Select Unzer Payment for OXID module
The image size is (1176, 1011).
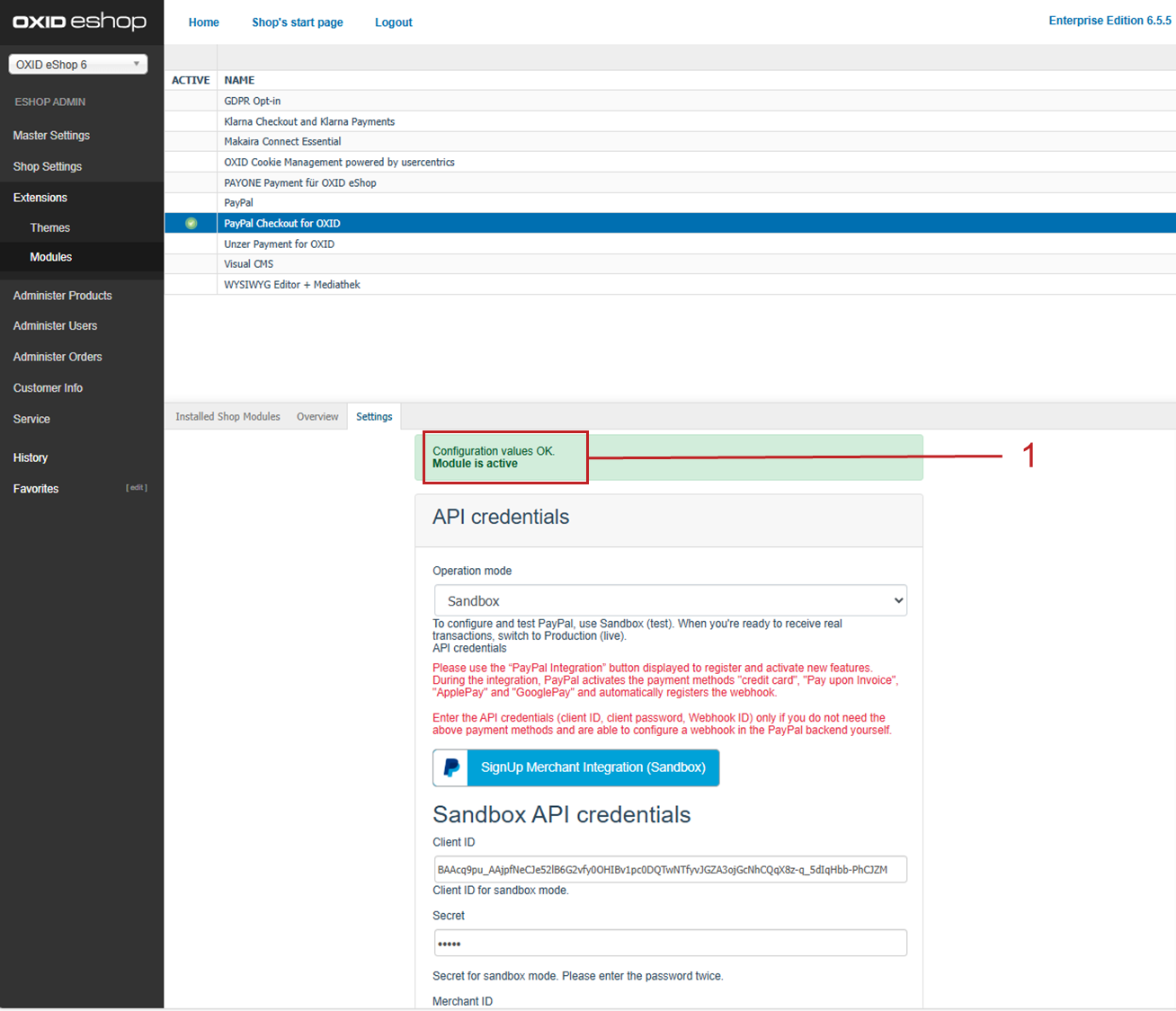[279, 244]
